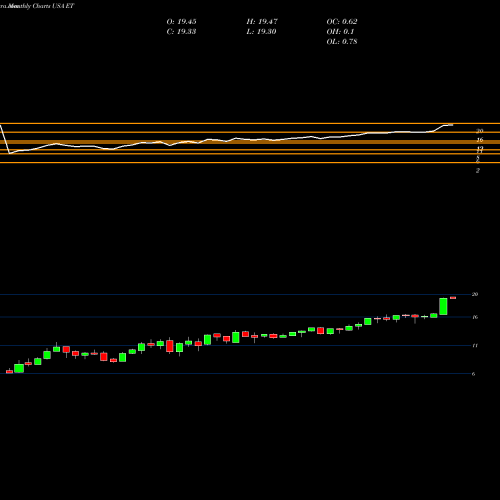Click the final small red candlestick of the series
Viewport: 500px width, 500px height.
453,298
